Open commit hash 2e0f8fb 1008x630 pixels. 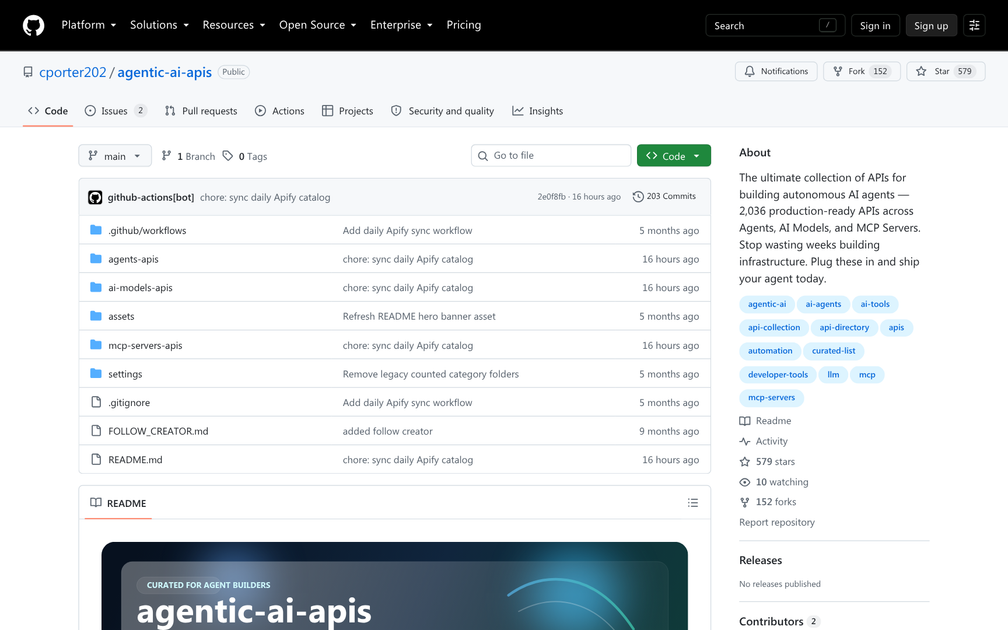(x=552, y=197)
